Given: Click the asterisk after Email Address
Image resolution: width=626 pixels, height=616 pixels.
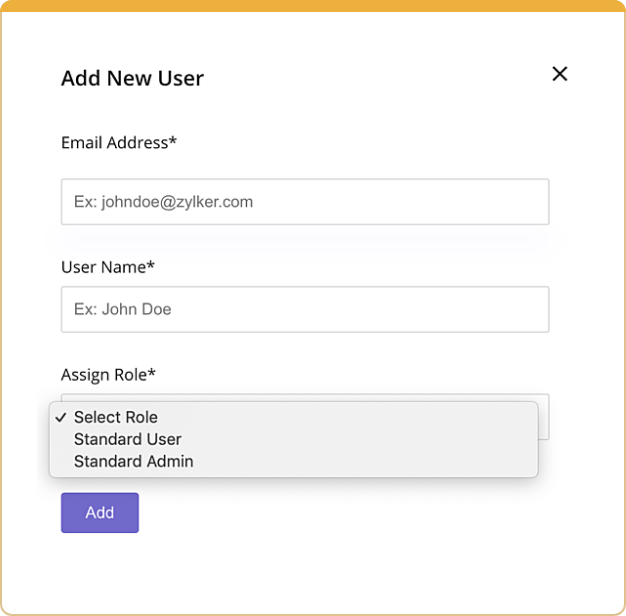Looking at the screenshot, I should tap(173, 141).
